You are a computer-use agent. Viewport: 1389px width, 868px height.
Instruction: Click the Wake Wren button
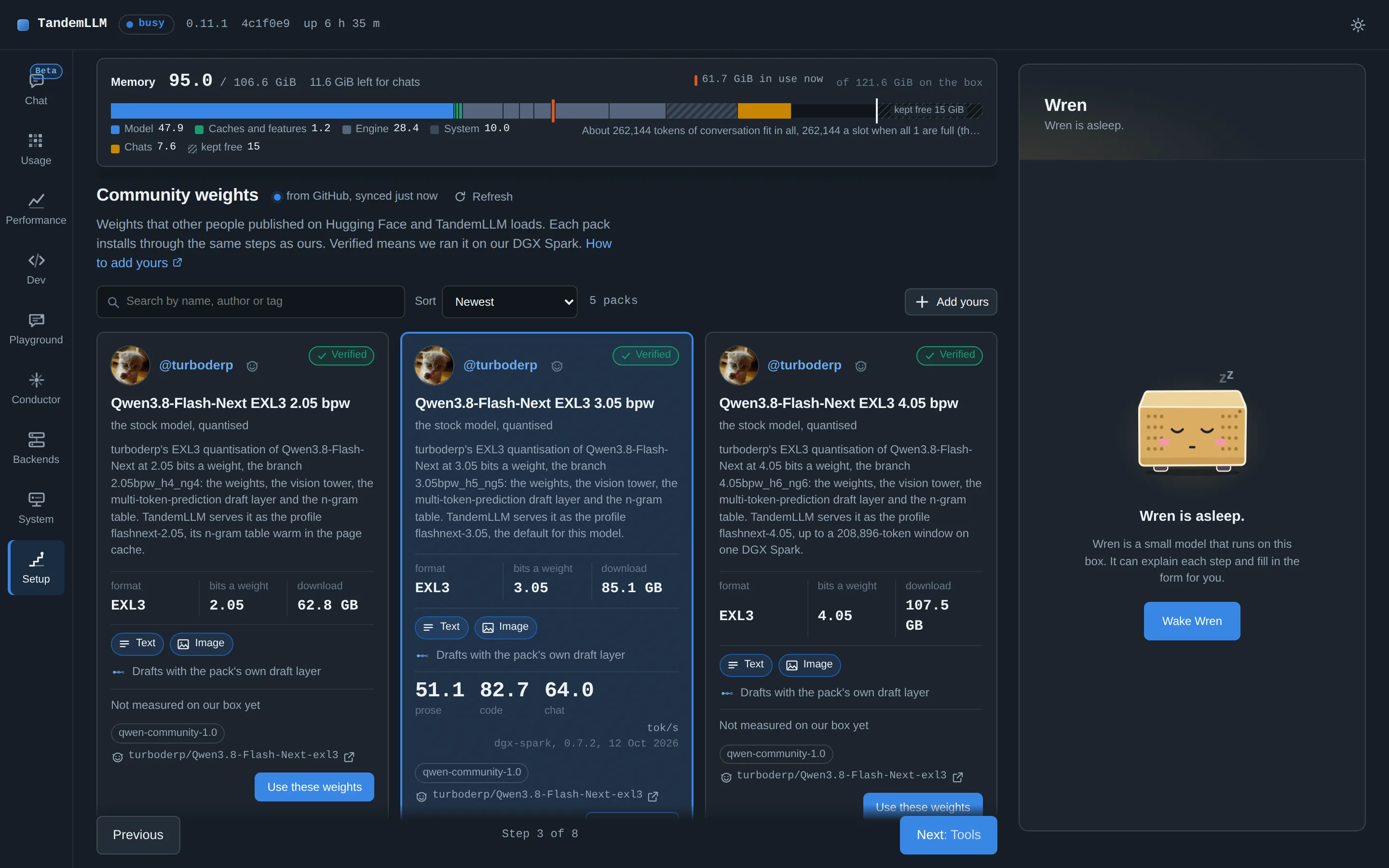(1192, 621)
